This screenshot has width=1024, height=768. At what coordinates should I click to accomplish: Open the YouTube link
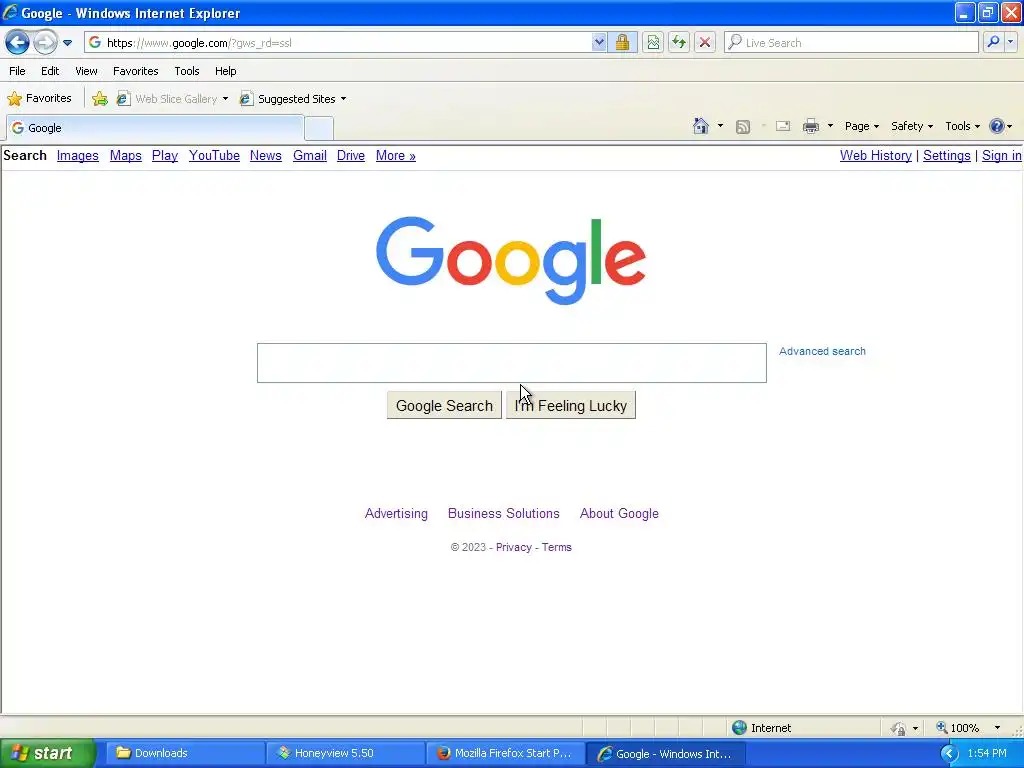pos(214,155)
